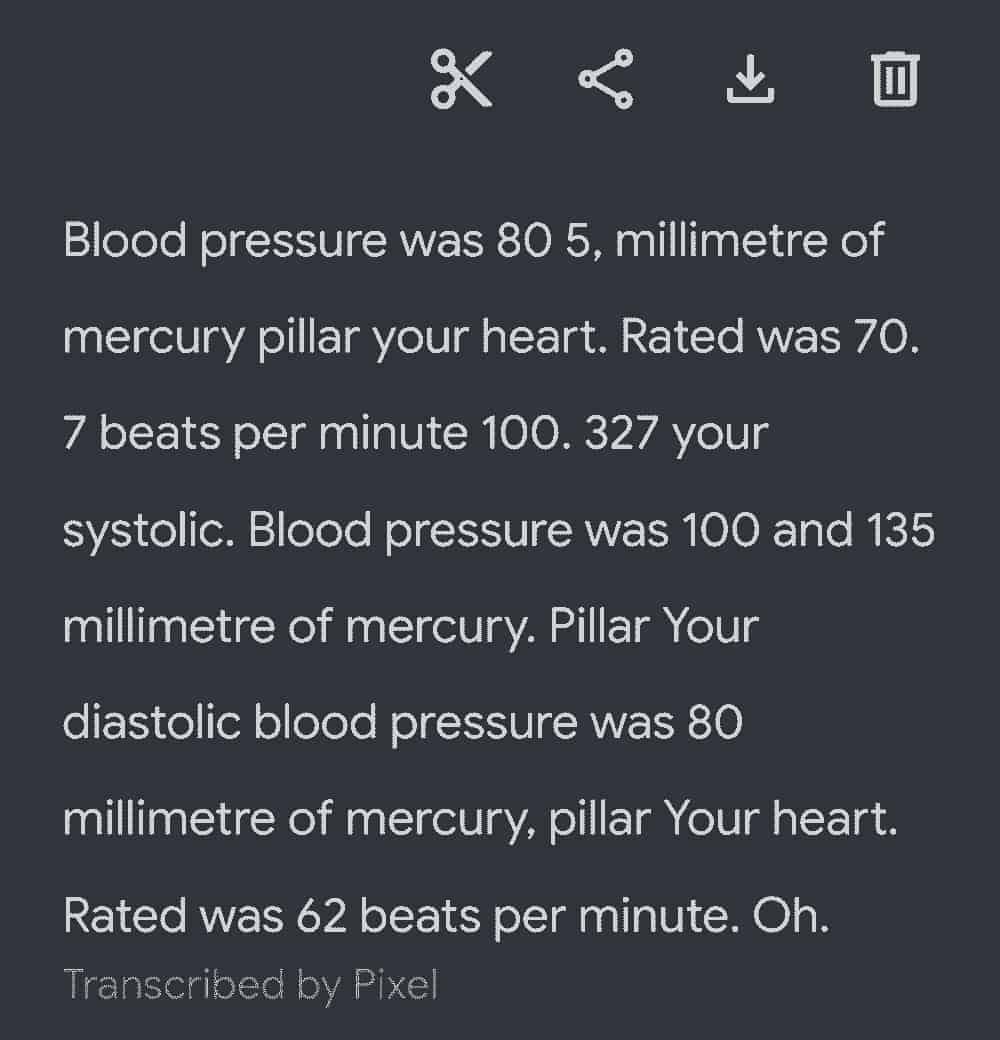This screenshot has height=1040, width=1000.
Task: Tap "minute." right before "Oh."
Action: [658, 915]
